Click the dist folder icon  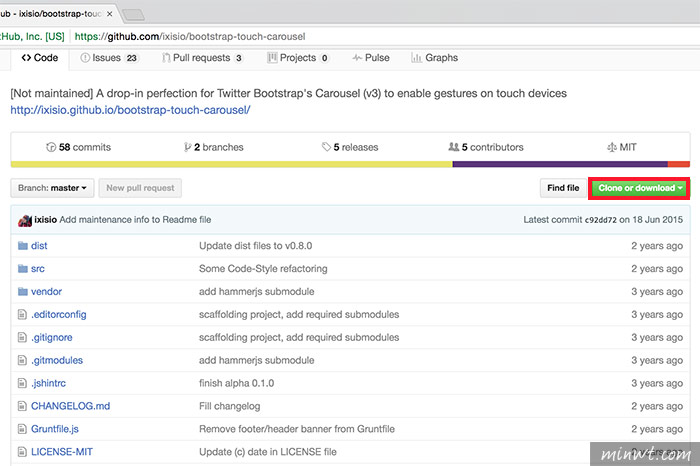(x=23, y=246)
